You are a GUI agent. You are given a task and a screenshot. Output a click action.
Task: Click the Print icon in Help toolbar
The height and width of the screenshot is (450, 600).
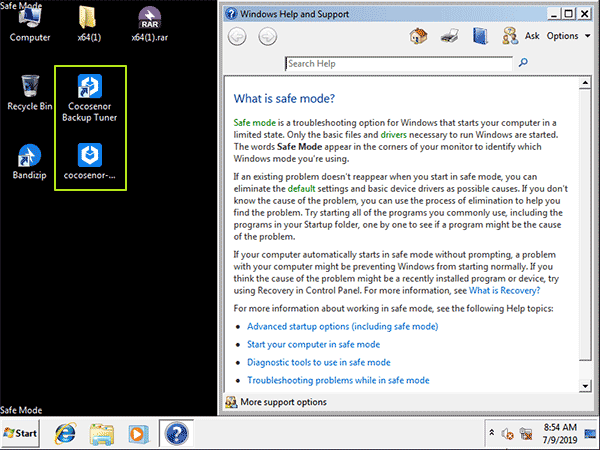tap(450, 36)
